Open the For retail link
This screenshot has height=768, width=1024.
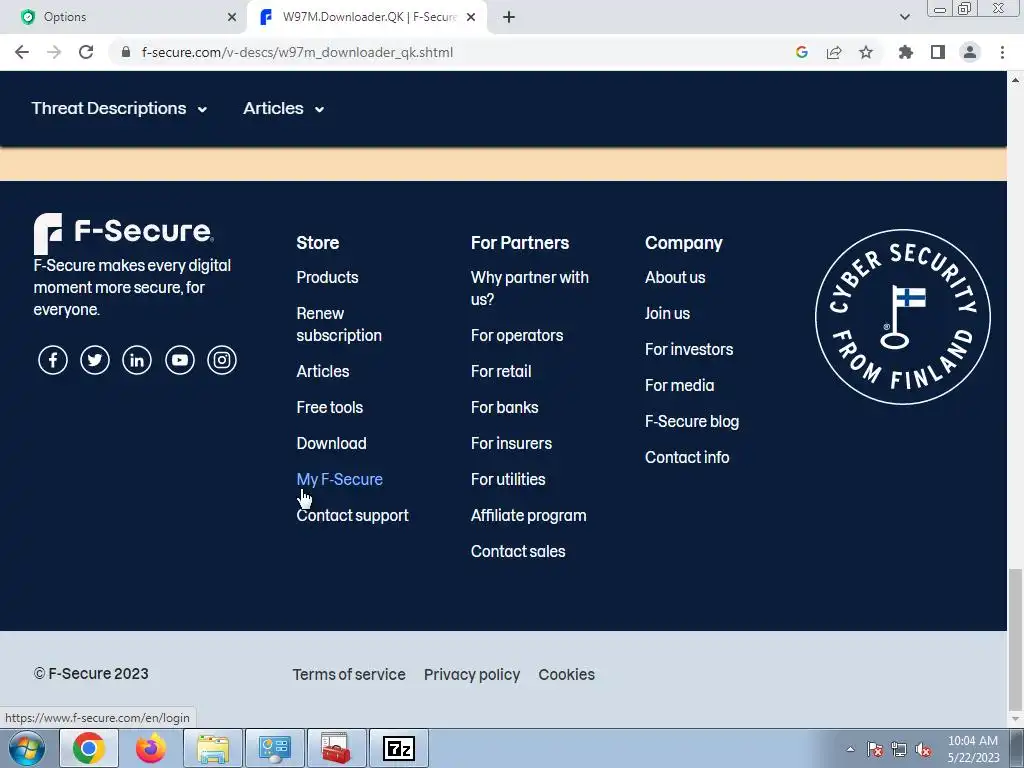pos(501,372)
